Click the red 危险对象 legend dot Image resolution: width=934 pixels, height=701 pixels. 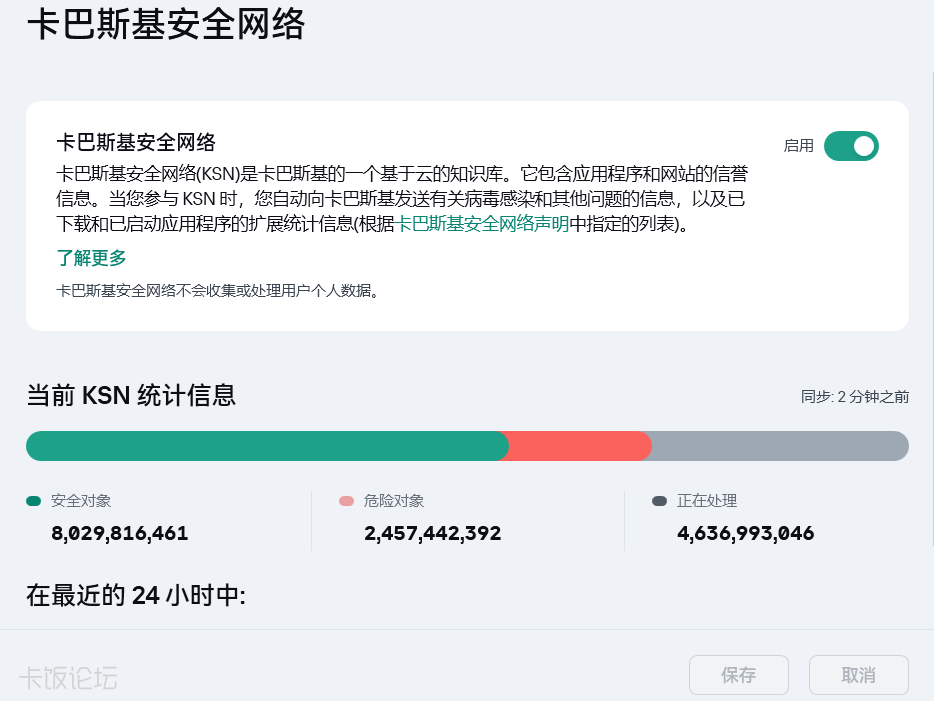345,501
